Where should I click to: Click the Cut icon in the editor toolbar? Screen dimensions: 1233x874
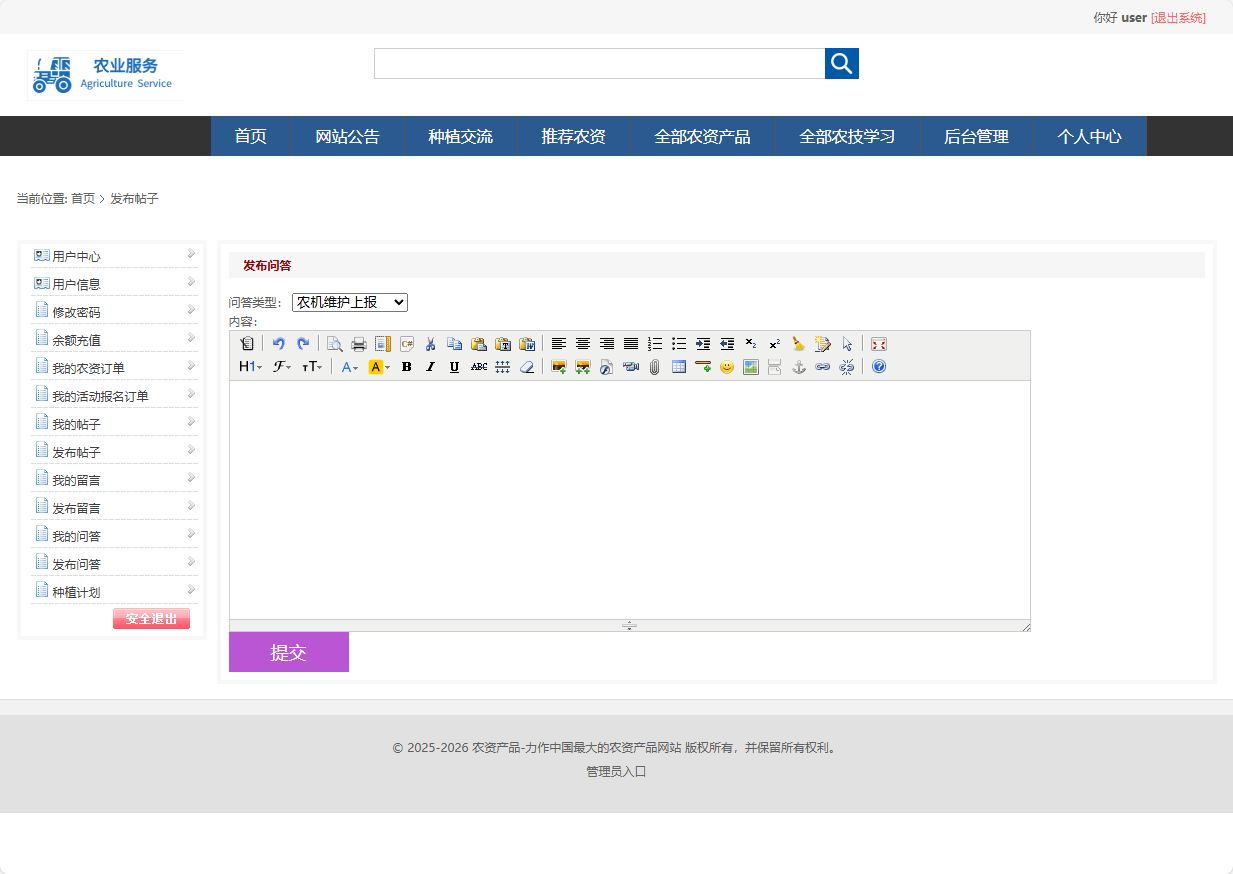coord(429,343)
